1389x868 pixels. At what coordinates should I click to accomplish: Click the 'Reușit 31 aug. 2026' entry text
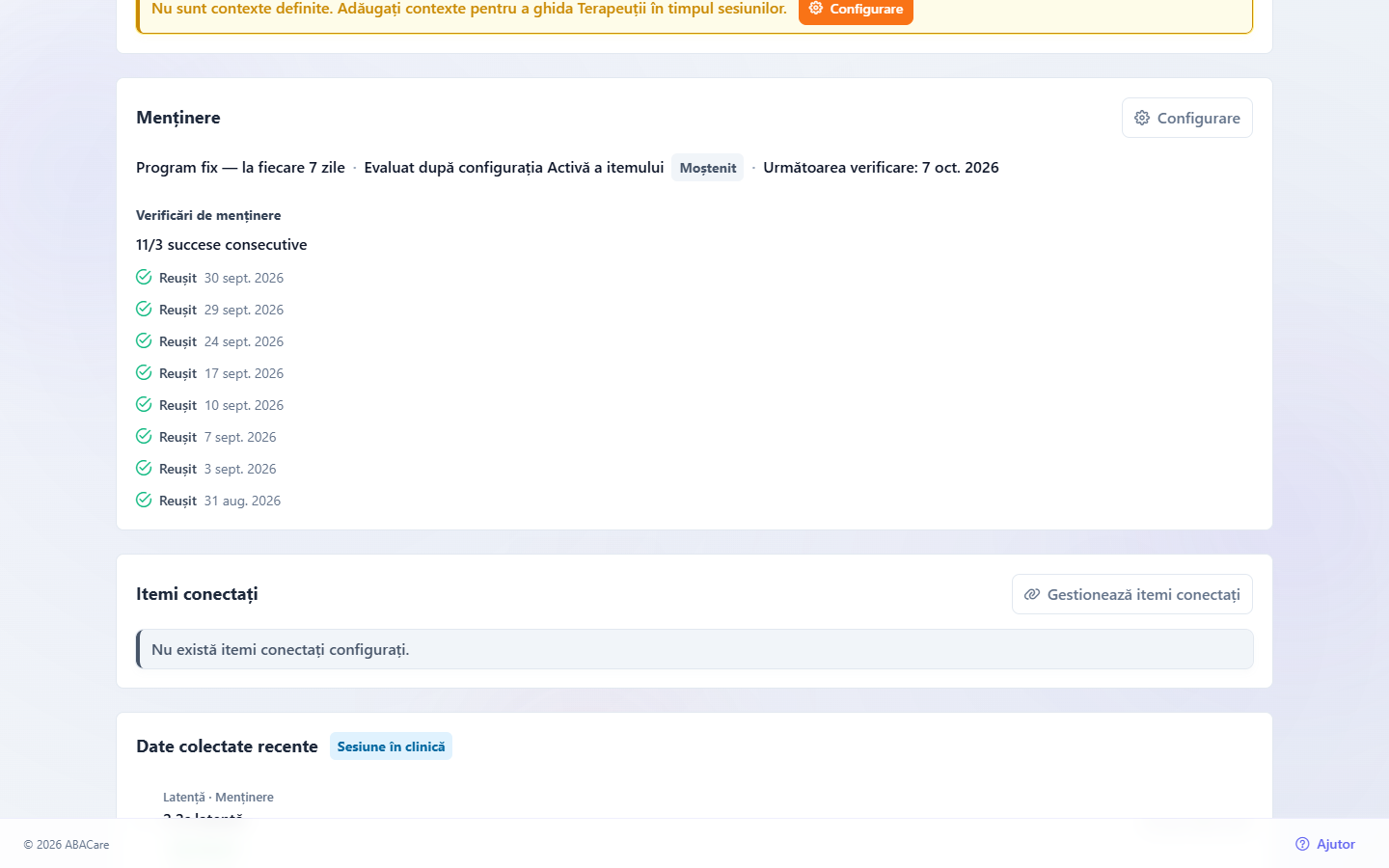pos(220,501)
